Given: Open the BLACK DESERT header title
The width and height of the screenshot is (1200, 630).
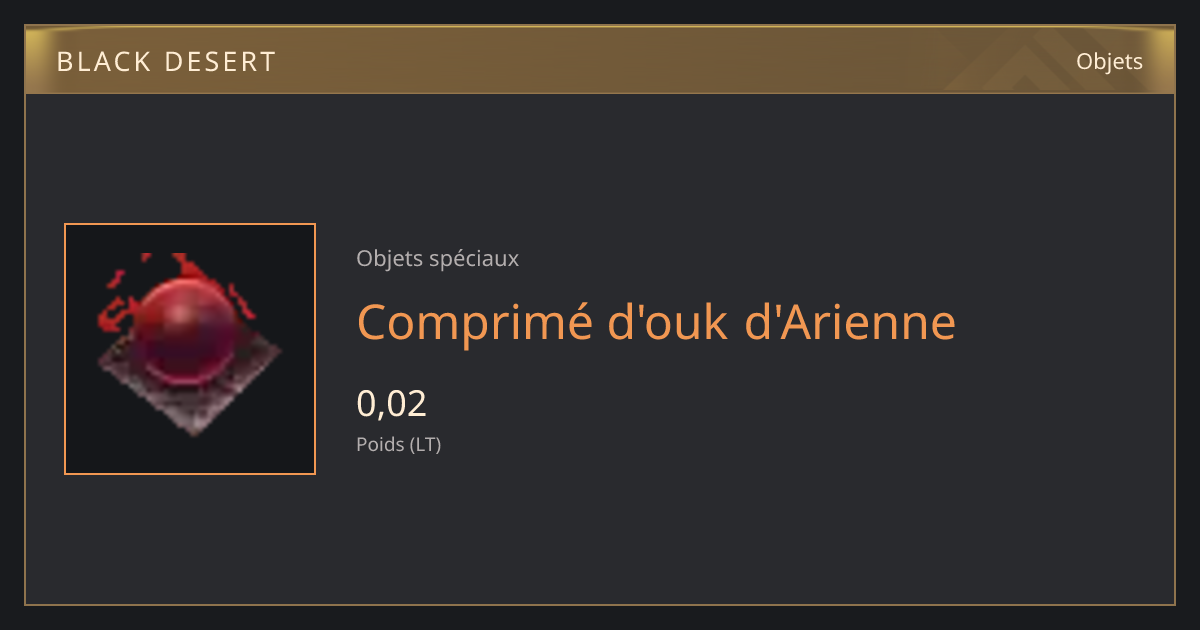Looking at the screenshot, I should point(166,62).
